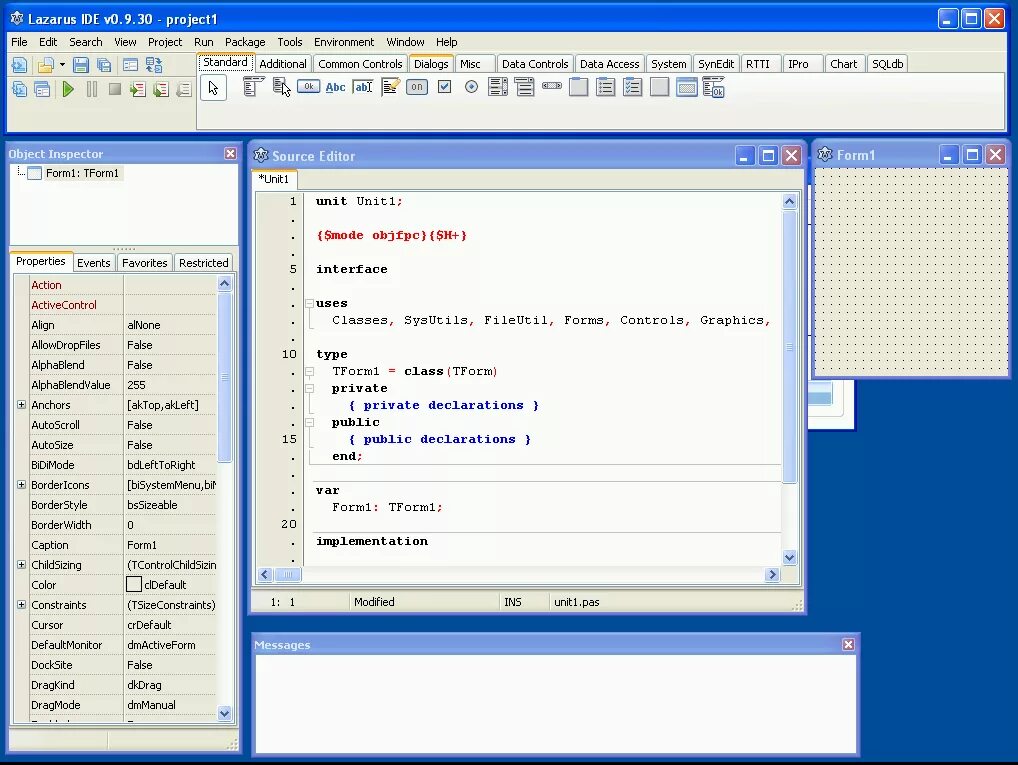Image resolution: width=1018 pixels, height=765 pixels.
Task: Select the TButton component in palette
Action: tap(308, 86)
